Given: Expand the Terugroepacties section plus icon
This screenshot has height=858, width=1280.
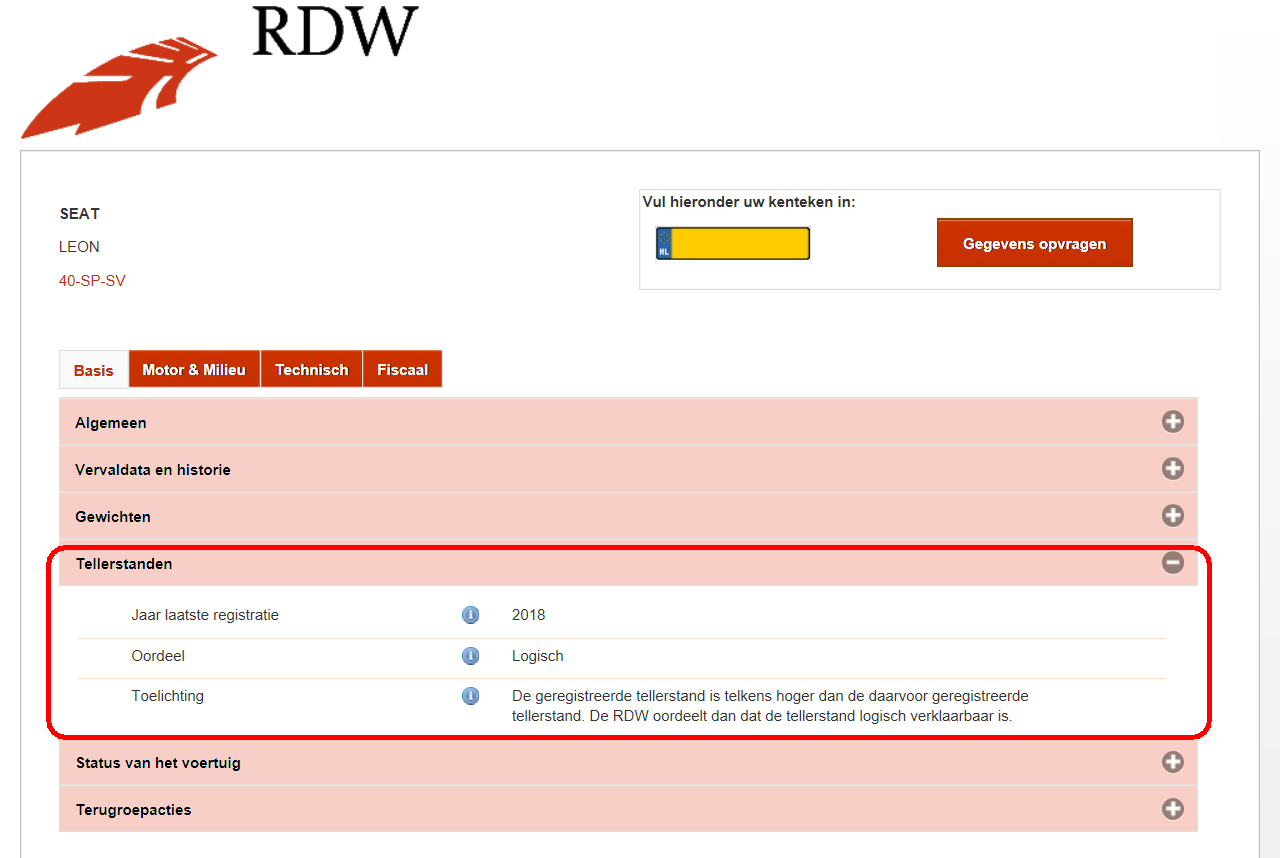Looking at the screenshot, I should [x=1172, y=809].
